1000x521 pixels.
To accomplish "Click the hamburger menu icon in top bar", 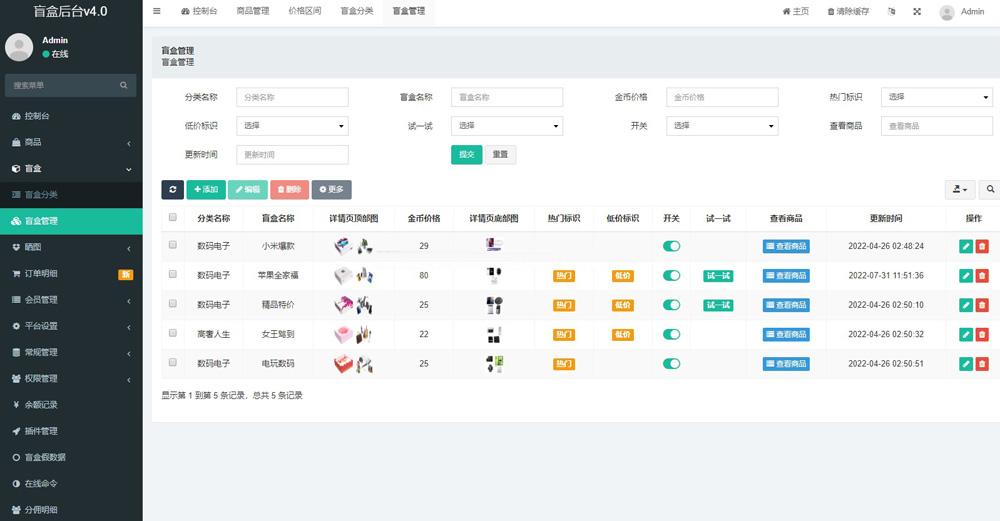I will pyautogui.click(x=157, y=11).
